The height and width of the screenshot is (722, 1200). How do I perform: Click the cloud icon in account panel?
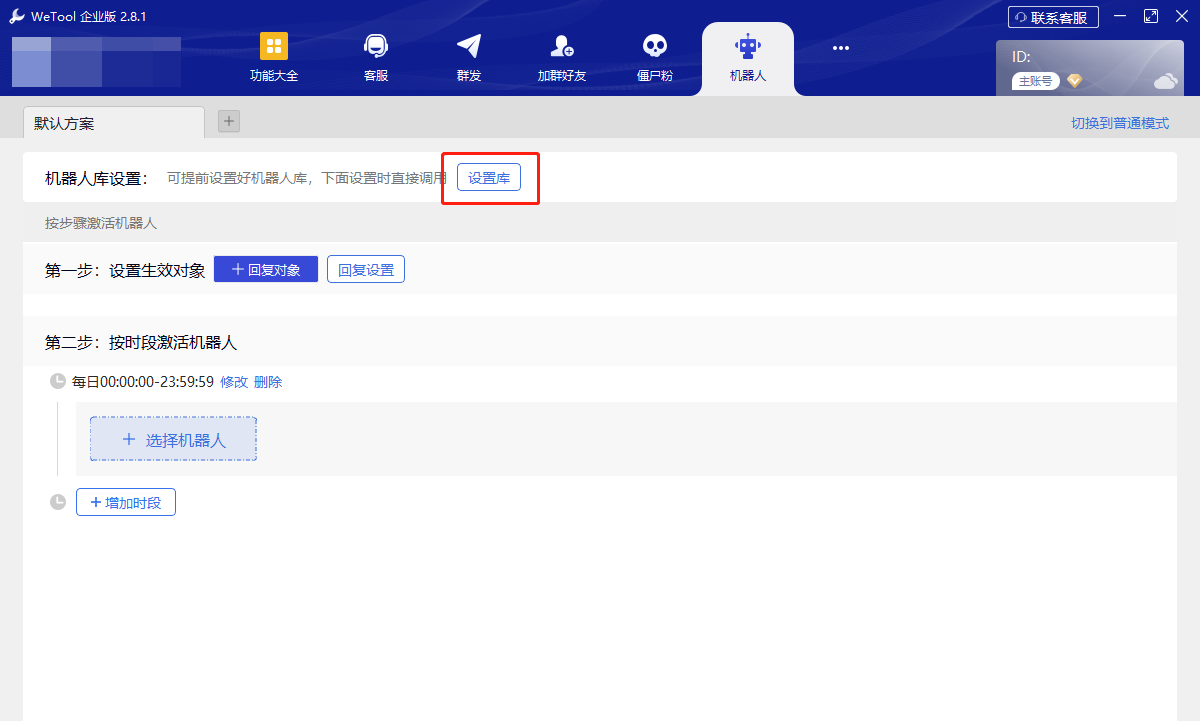[x=1166, y=81]
